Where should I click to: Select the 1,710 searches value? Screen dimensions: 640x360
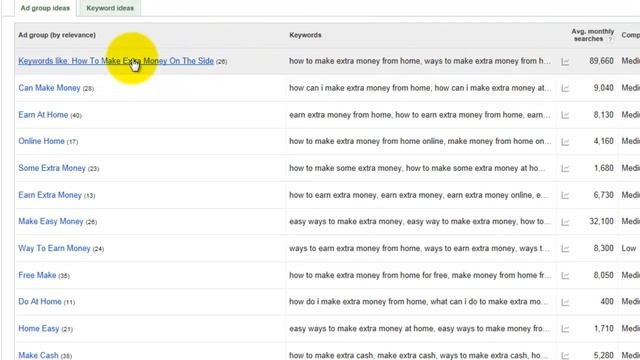click(603, 328)
